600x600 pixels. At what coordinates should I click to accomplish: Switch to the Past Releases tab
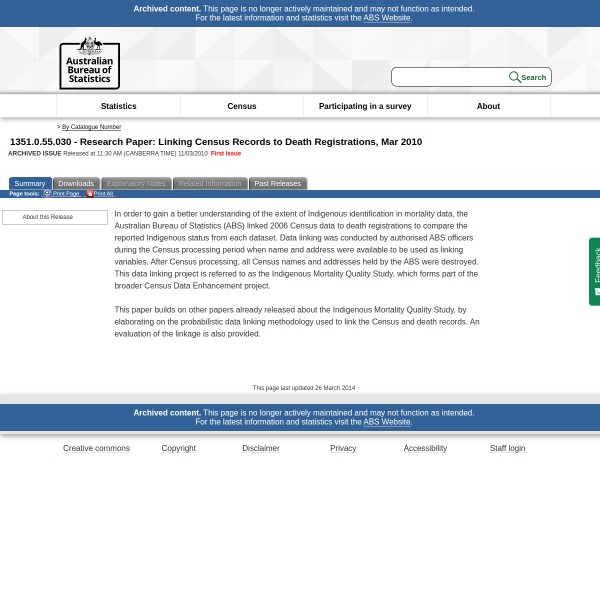[277, 184]
